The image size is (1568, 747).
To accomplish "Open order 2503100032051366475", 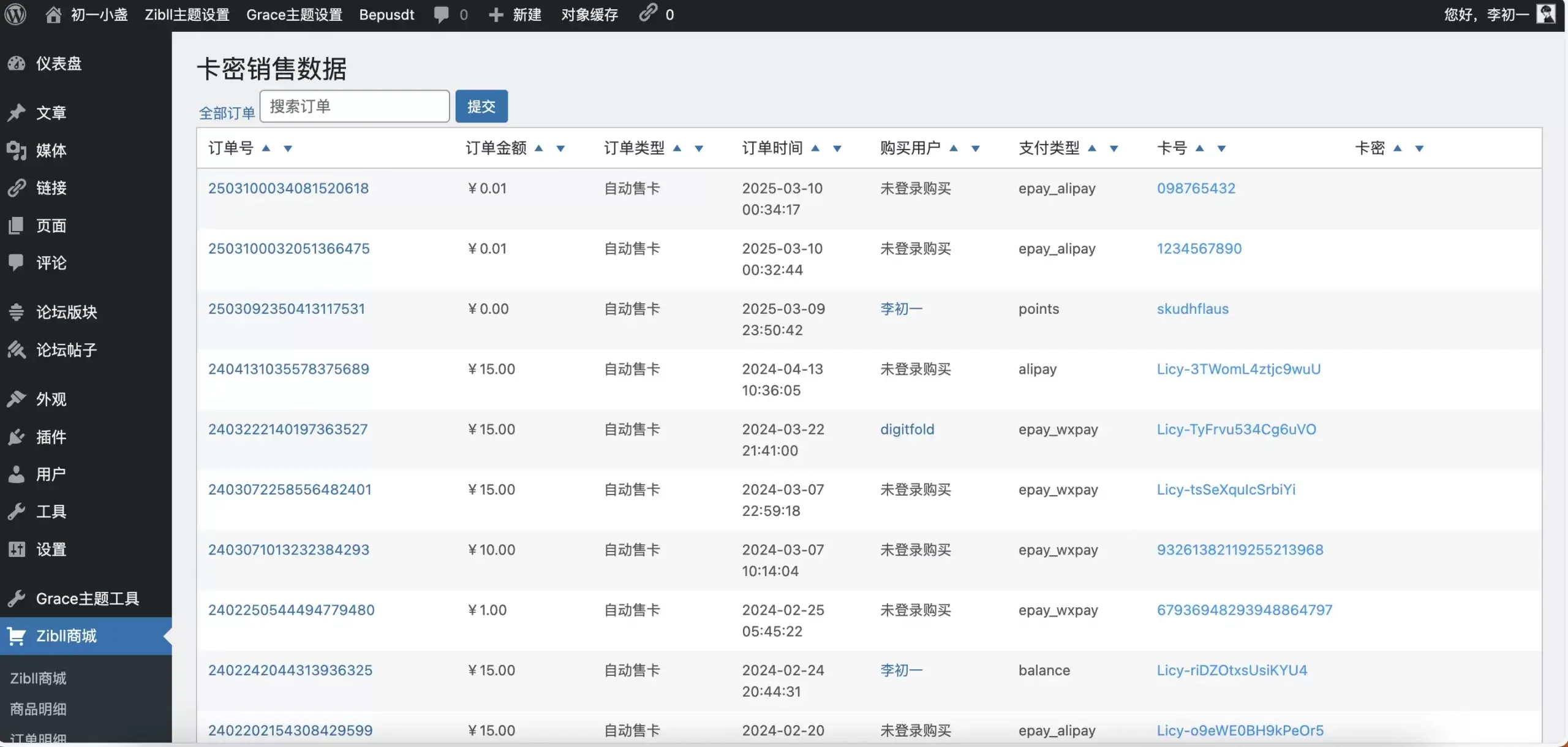I will 289,248.
